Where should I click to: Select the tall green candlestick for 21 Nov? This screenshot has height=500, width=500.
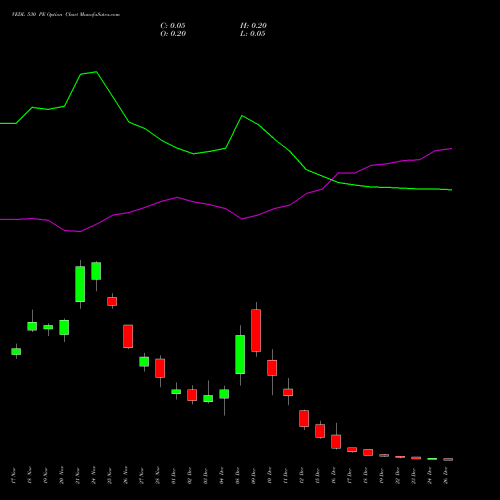coord(80,284)
